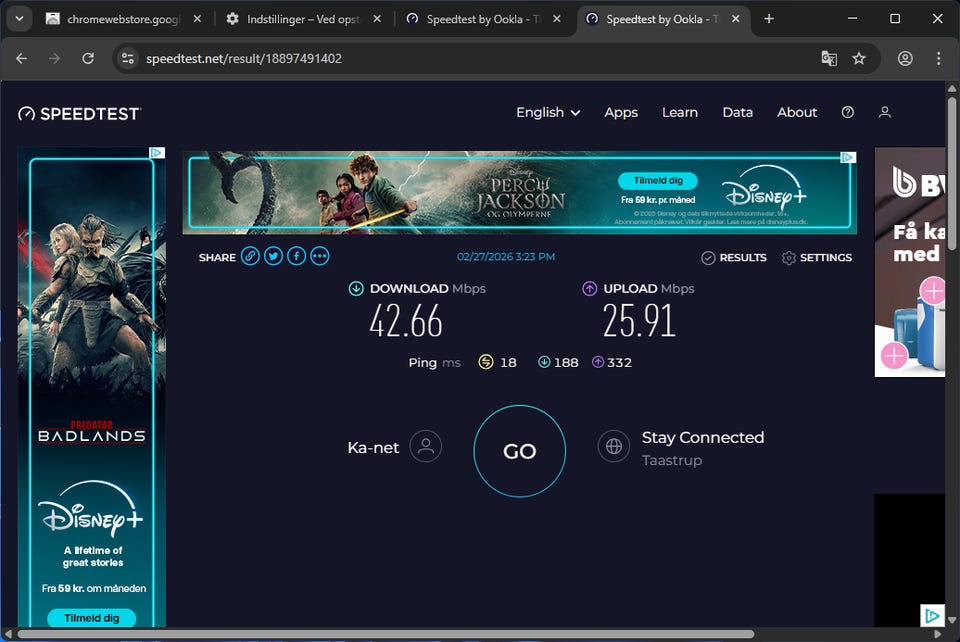The image size is (960, 642).
Task: Go forward to the next page
Action: pos(54,58)
